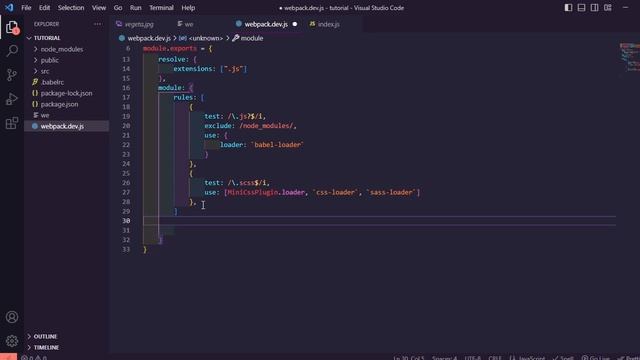Image resolution: width=640 pixels, height=360 pixels.
Task: Click the Go Live status bar button
Action: pos(596,358)
